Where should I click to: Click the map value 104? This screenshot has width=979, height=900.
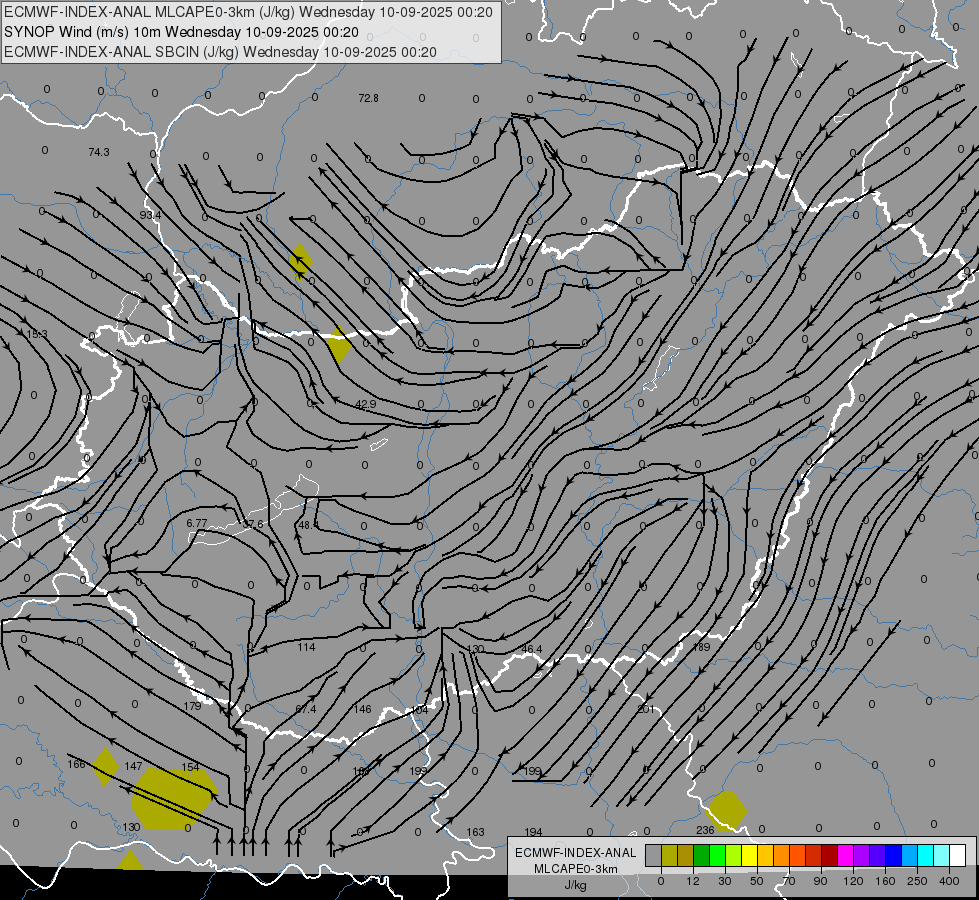click(420, 710)
